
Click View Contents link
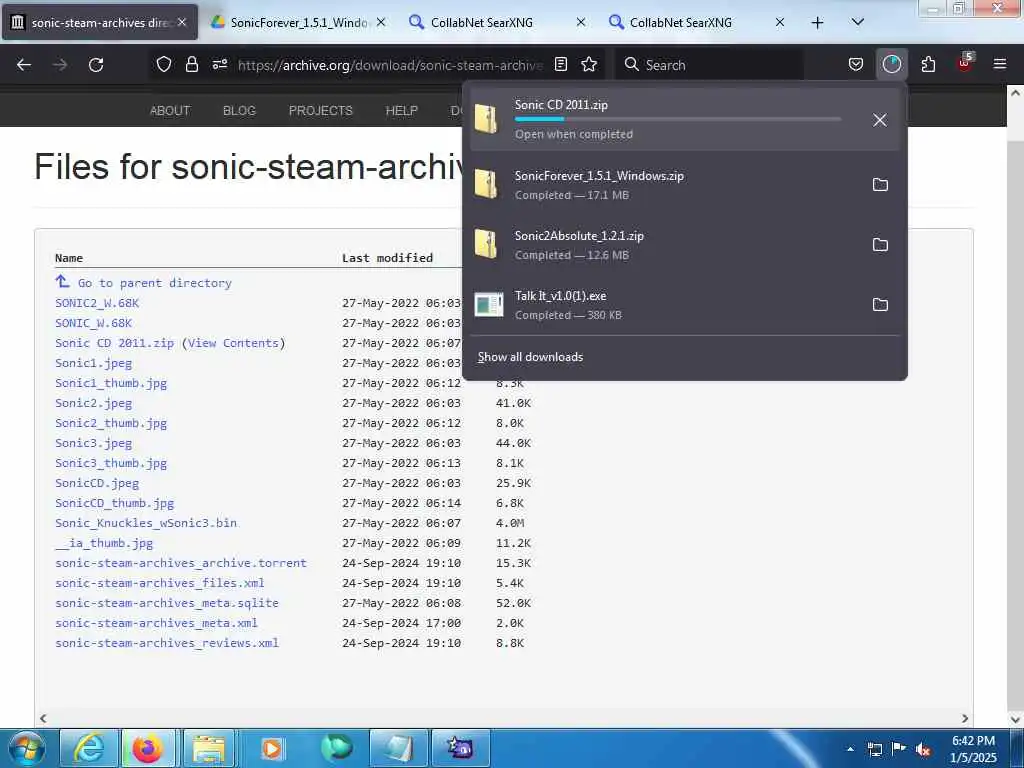coord(234,343)
